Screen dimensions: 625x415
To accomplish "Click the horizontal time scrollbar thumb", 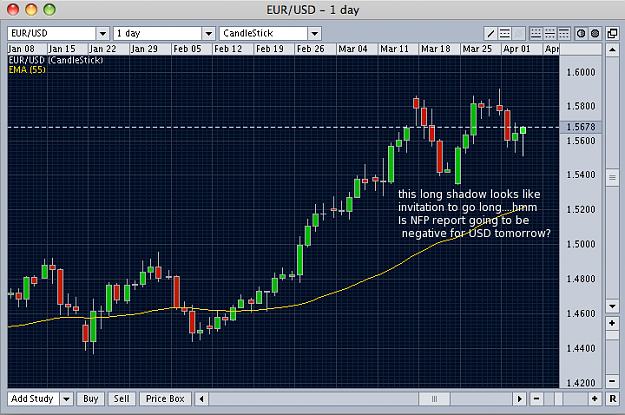I will pyautogui.click(x=434, y=399).
